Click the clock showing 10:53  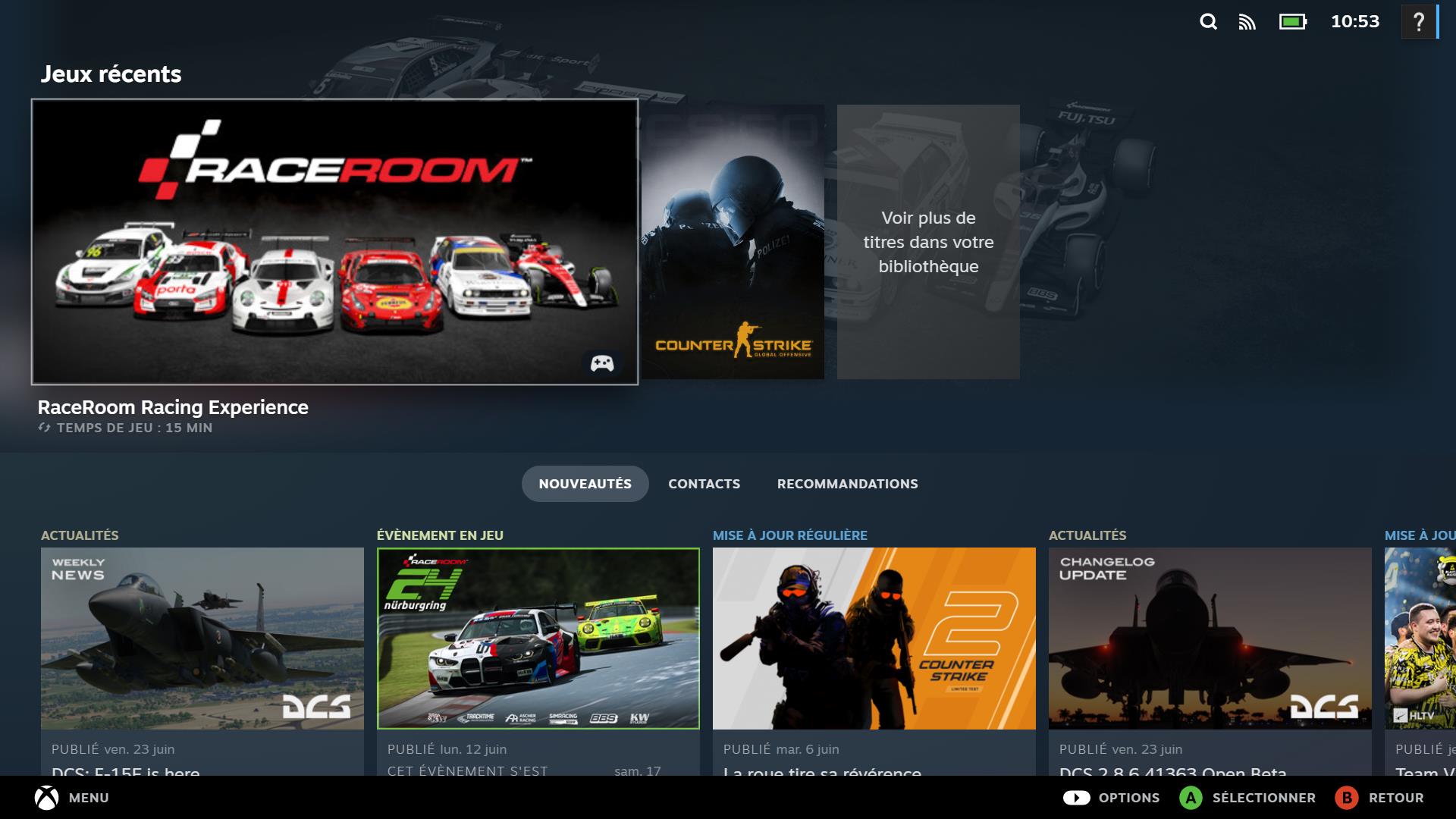tap(1355, 22)
